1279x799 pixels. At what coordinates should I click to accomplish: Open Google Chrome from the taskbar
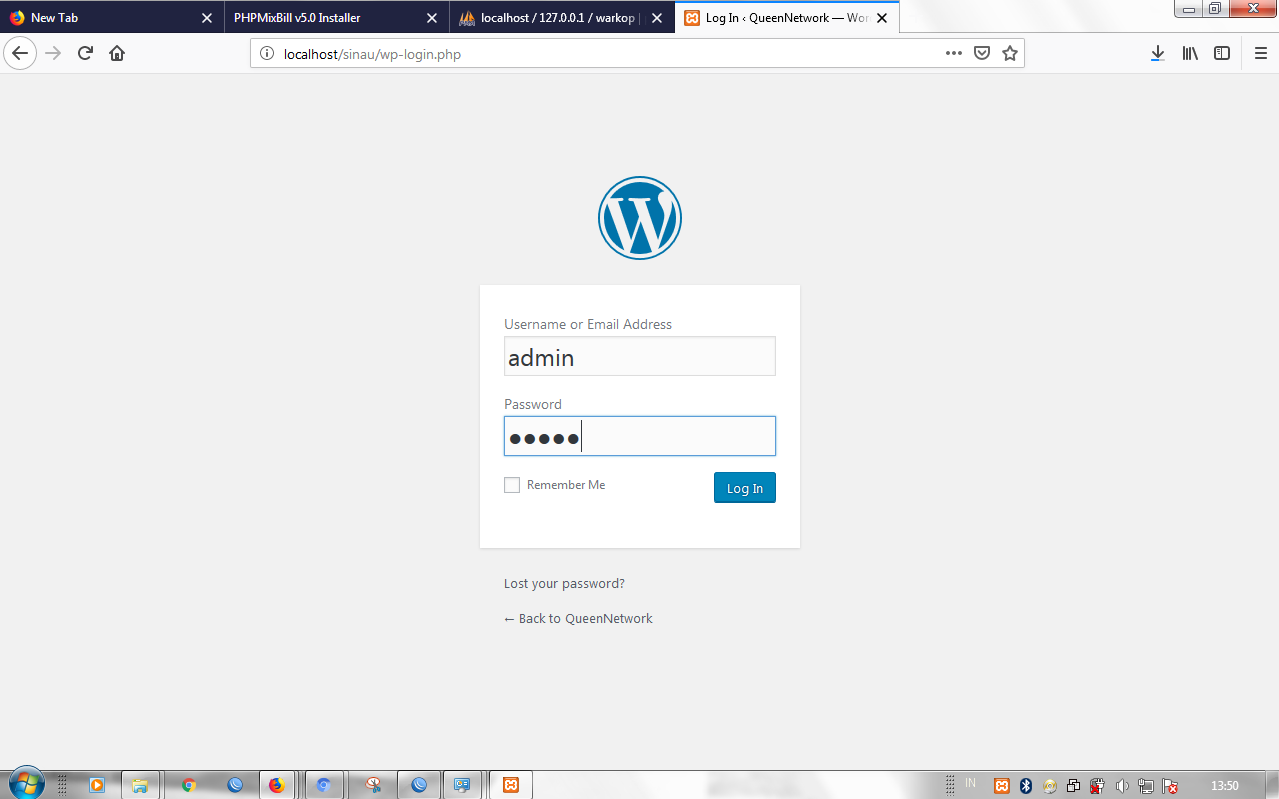189,785
